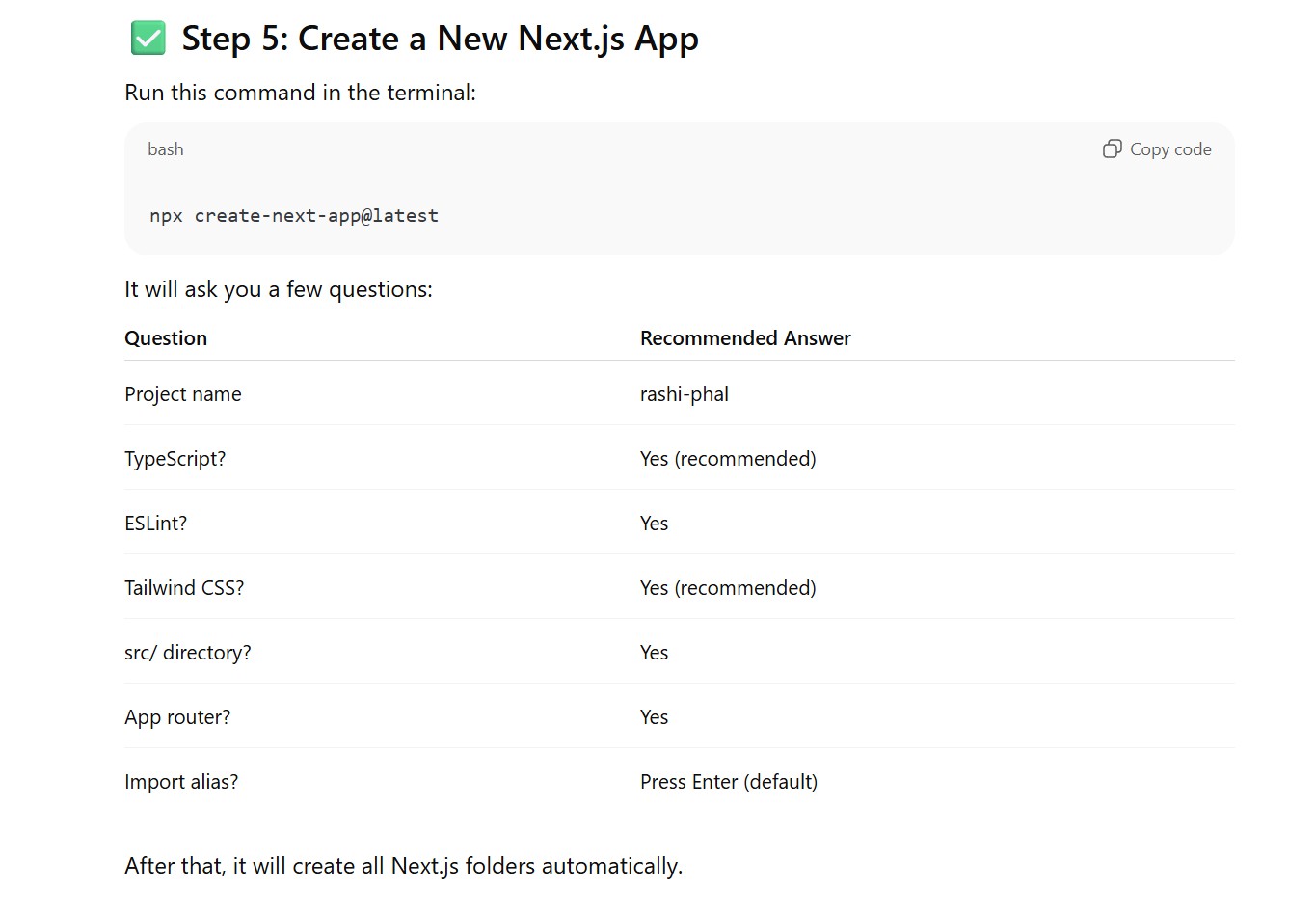Select the "Question" column header
The width and height of the screenshot is (1316, 914).
(166, 338)
